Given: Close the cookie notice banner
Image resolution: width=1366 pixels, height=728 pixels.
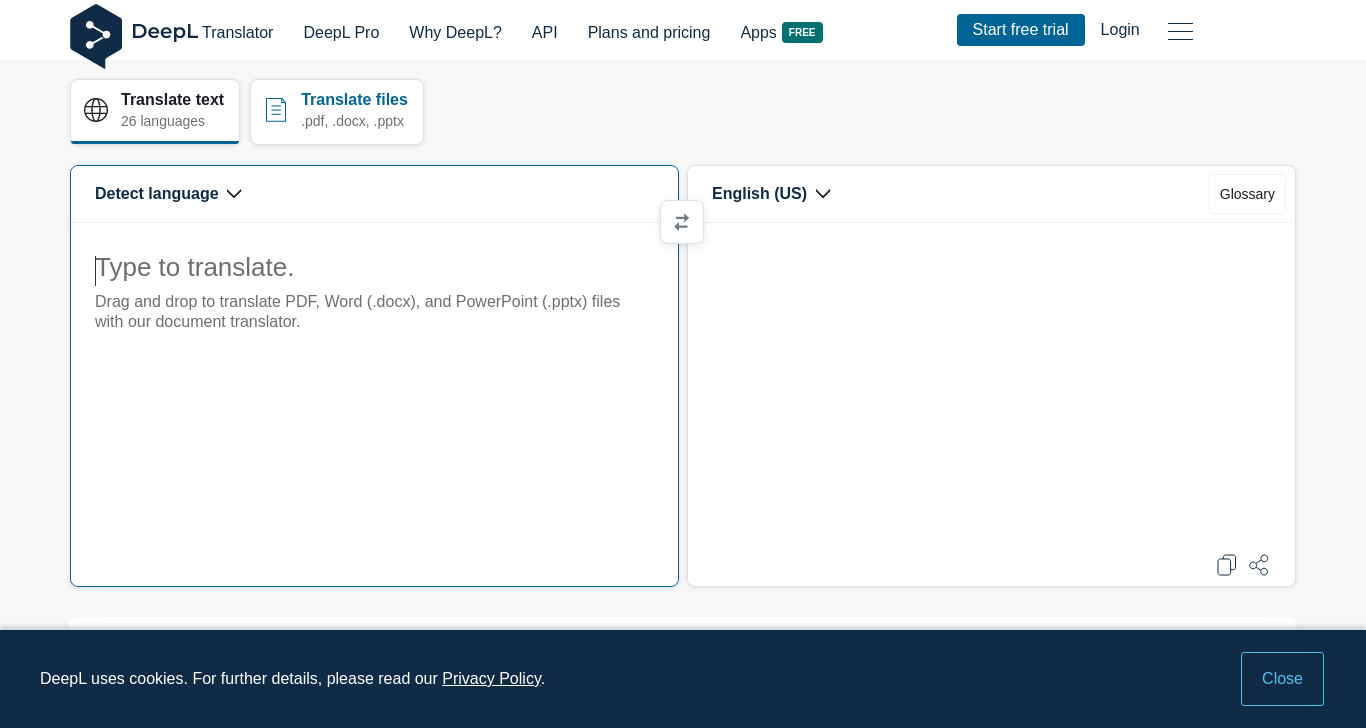Looking at the screenshot, I should [x=1282, y=679].
